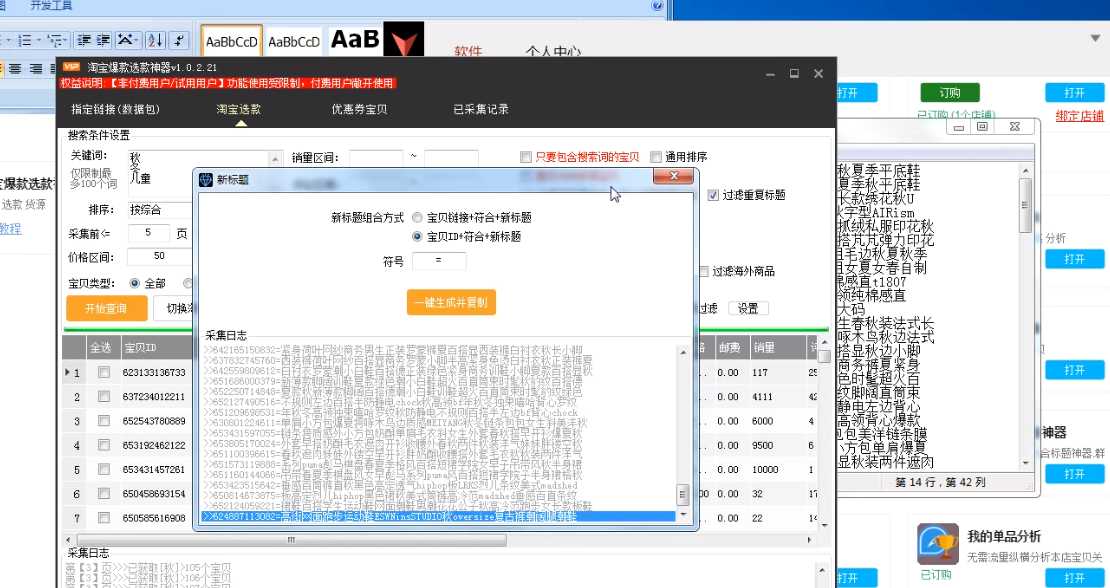
Task: Click the center align icon in Word
Action: coord(16,69)
